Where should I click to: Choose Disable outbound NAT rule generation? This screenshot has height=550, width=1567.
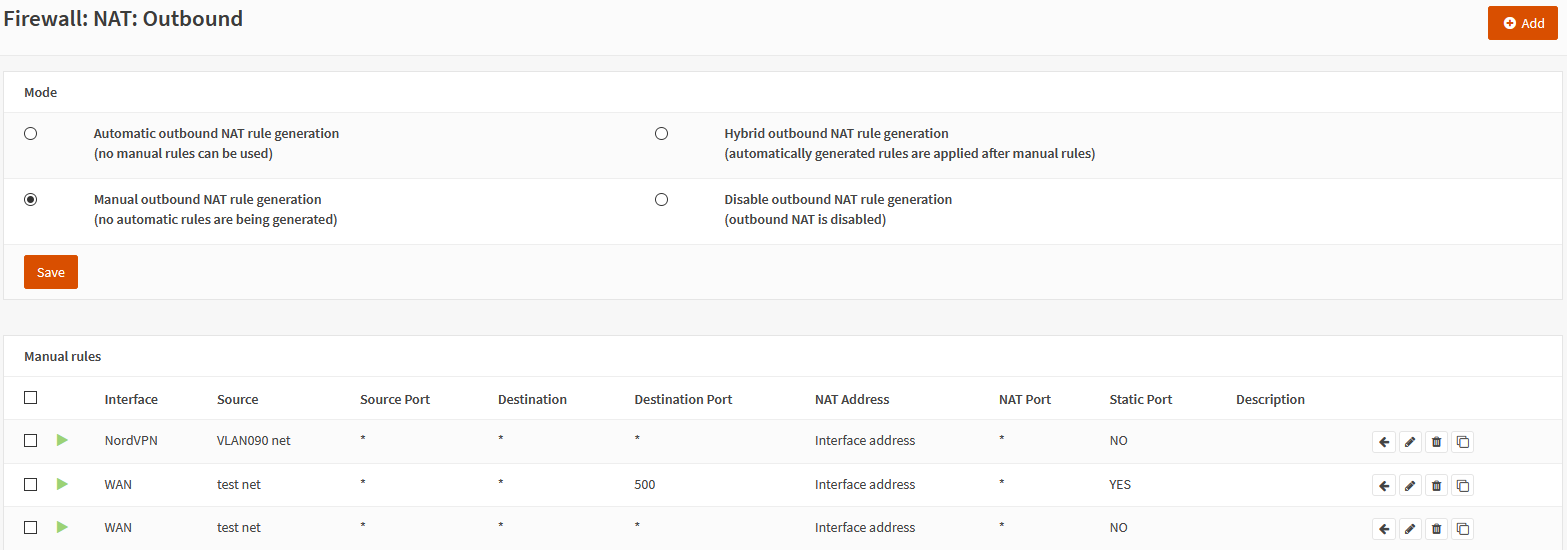[661, 199]
